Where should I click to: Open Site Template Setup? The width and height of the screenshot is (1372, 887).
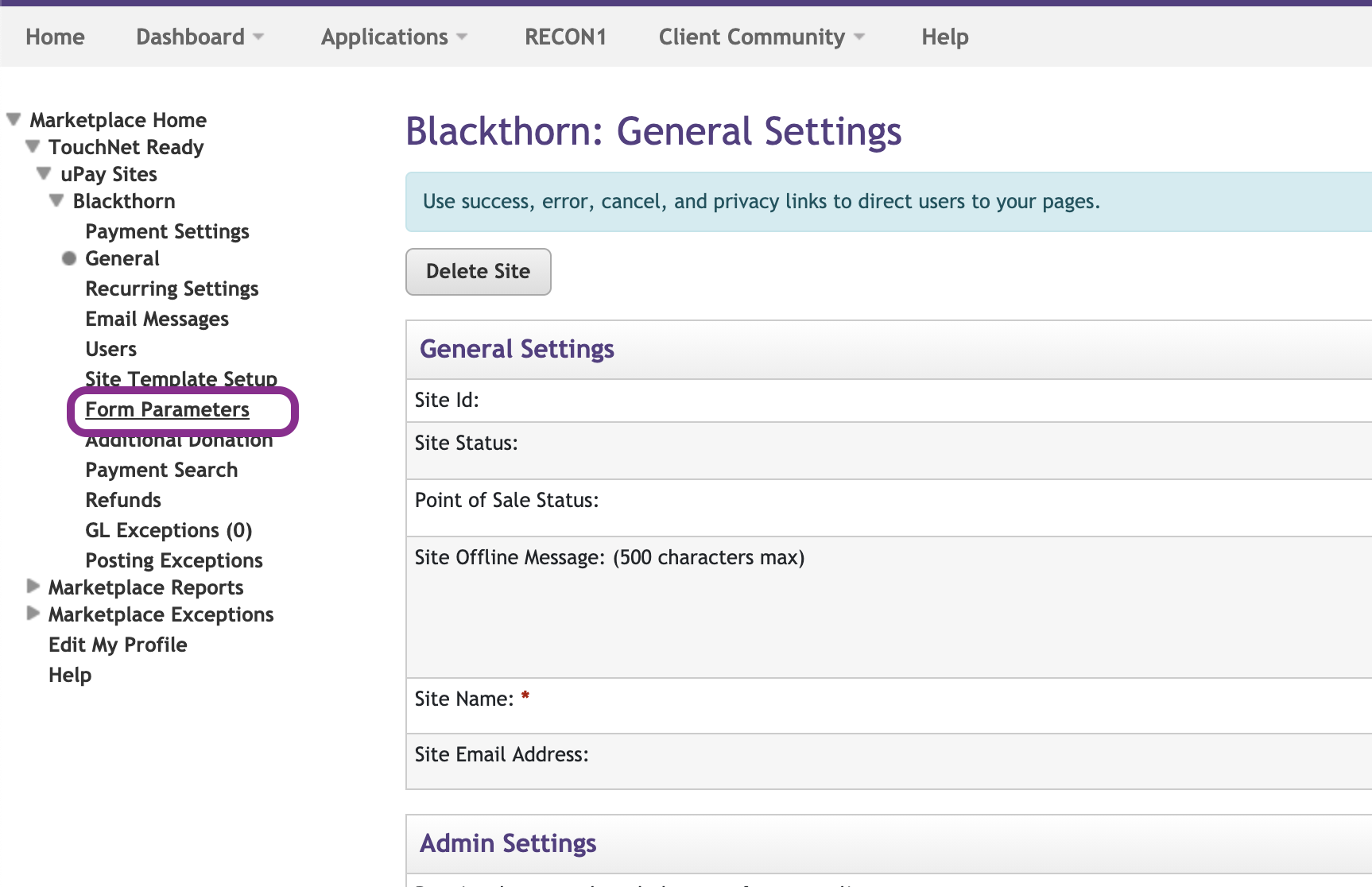[181, 379]
